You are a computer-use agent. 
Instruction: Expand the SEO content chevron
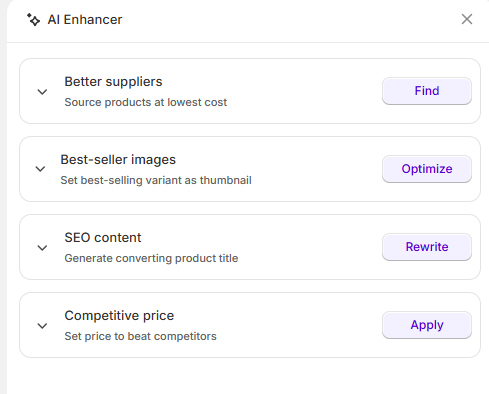42,248
